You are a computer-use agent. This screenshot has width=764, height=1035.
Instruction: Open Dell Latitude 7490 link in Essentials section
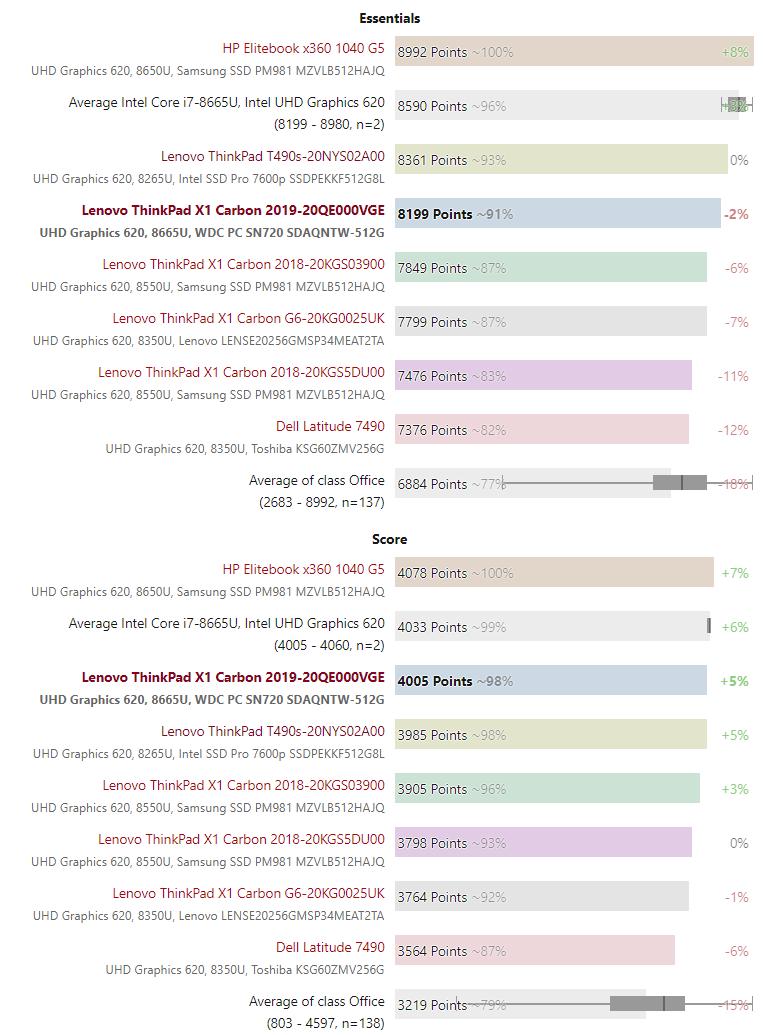(330, 426)
